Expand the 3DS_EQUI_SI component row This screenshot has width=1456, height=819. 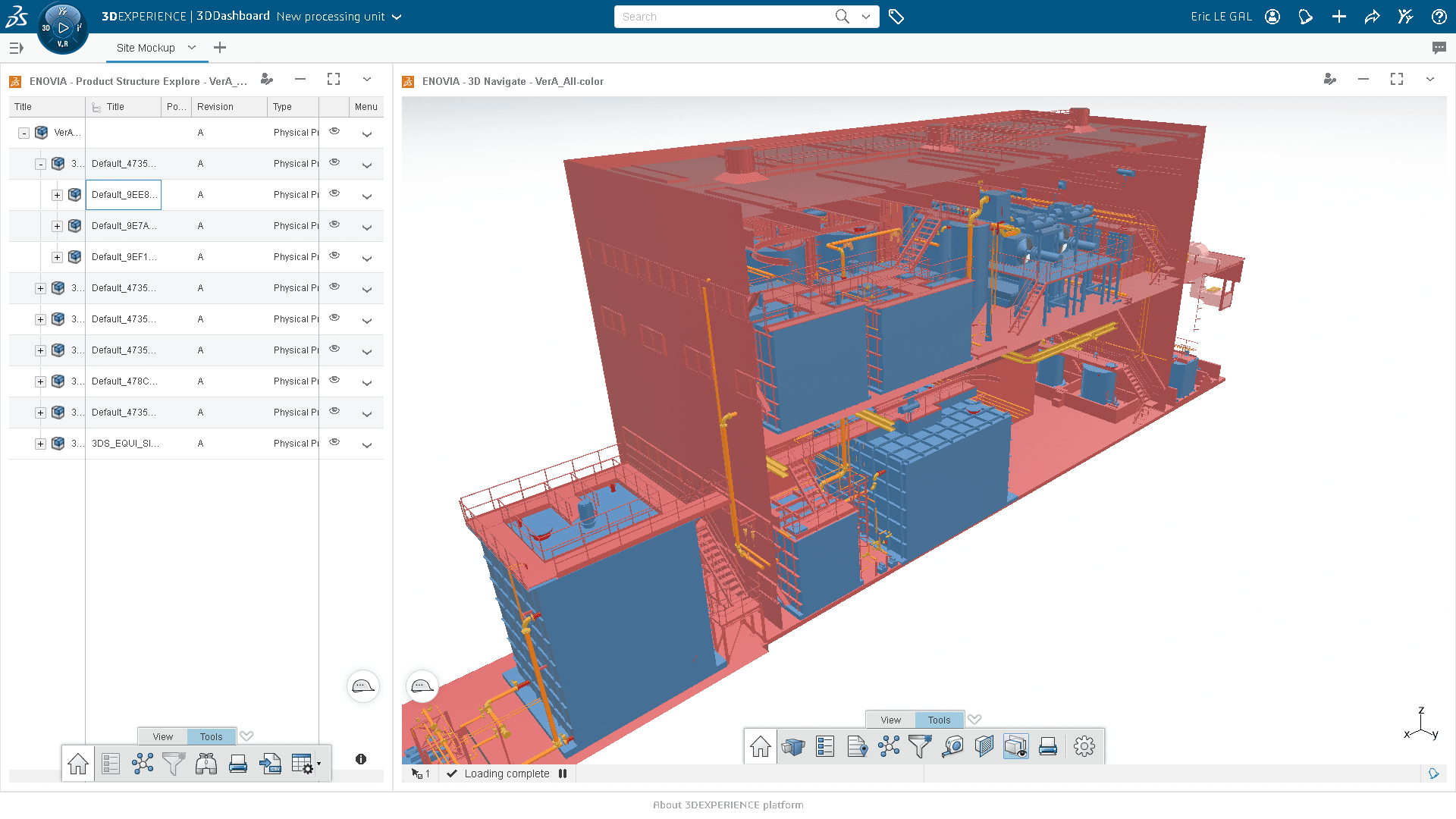41,443
